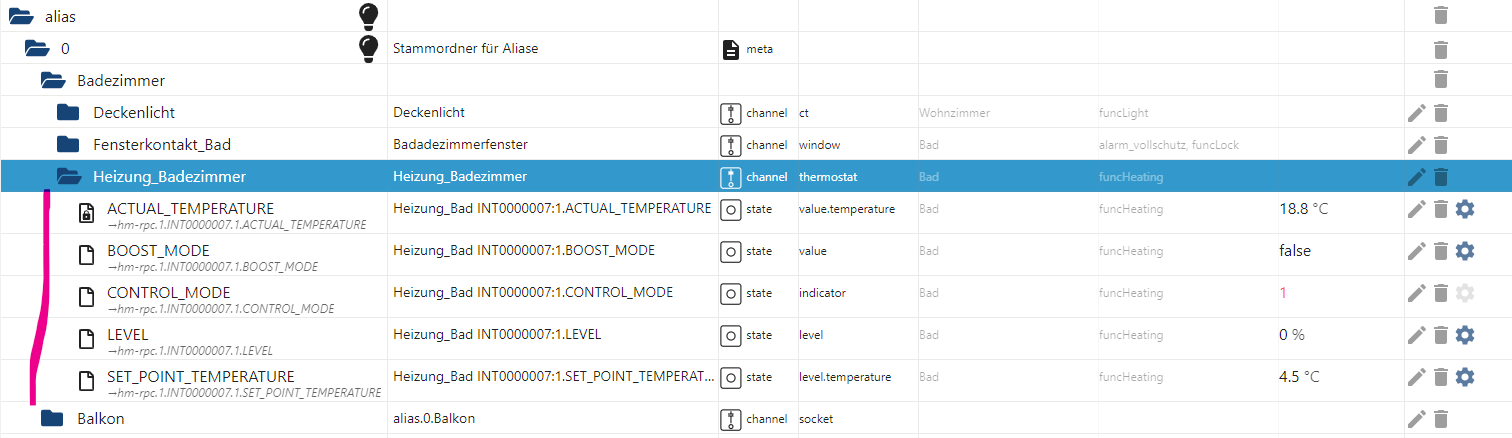Click the indicator role cell
This screenshot has height=438, width=1512.
pos(822,293)
